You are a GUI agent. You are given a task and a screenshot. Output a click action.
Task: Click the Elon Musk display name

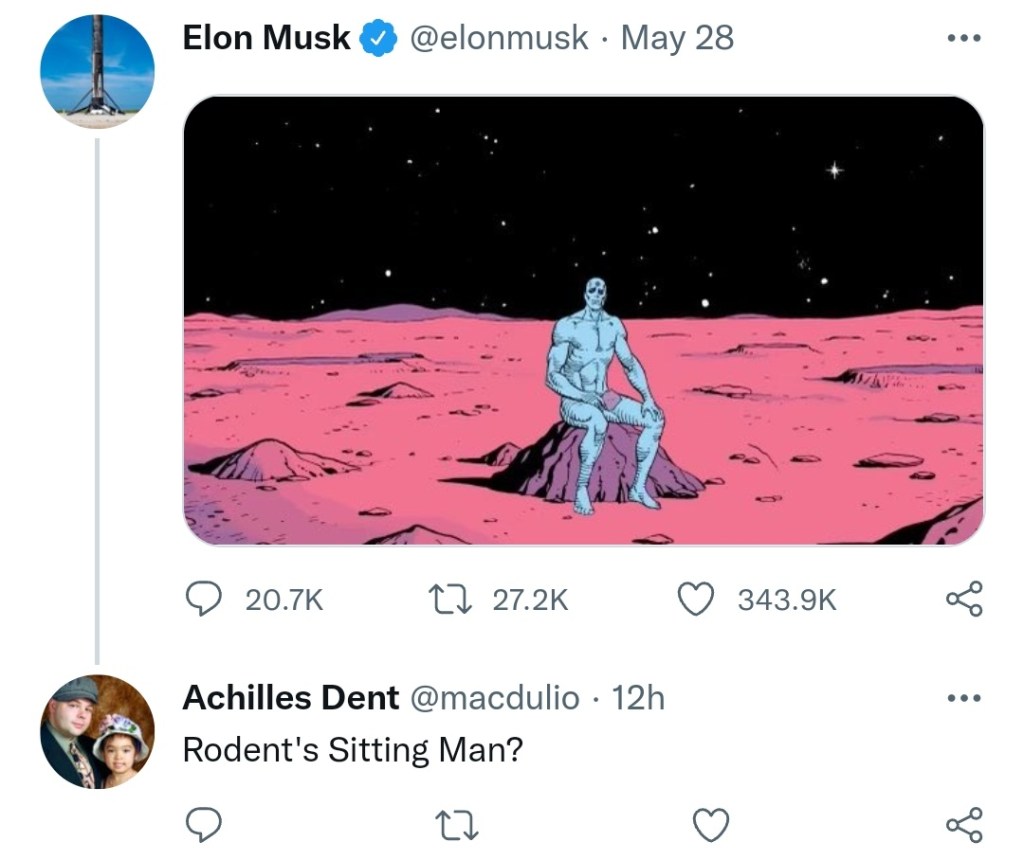tap(266, 38)
